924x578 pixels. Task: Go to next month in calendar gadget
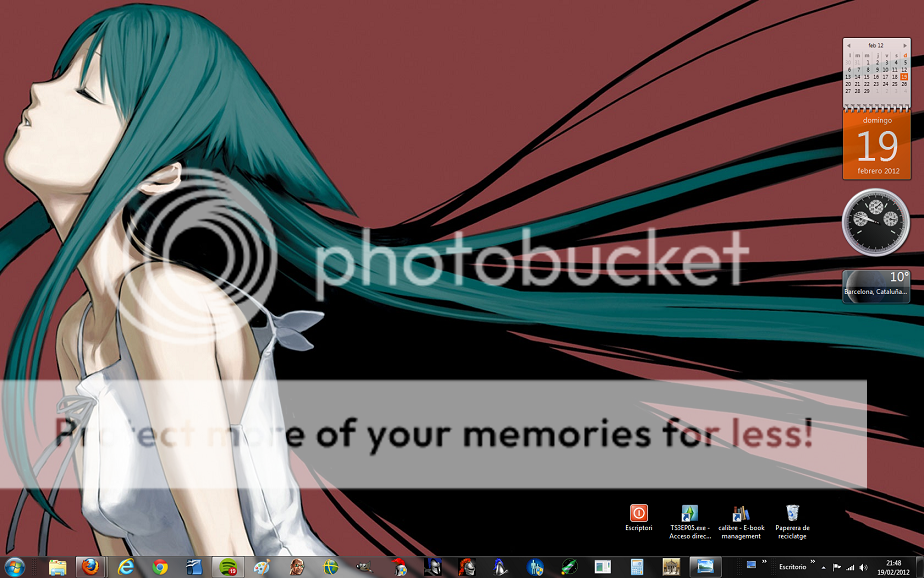click(x=905, y=45)
